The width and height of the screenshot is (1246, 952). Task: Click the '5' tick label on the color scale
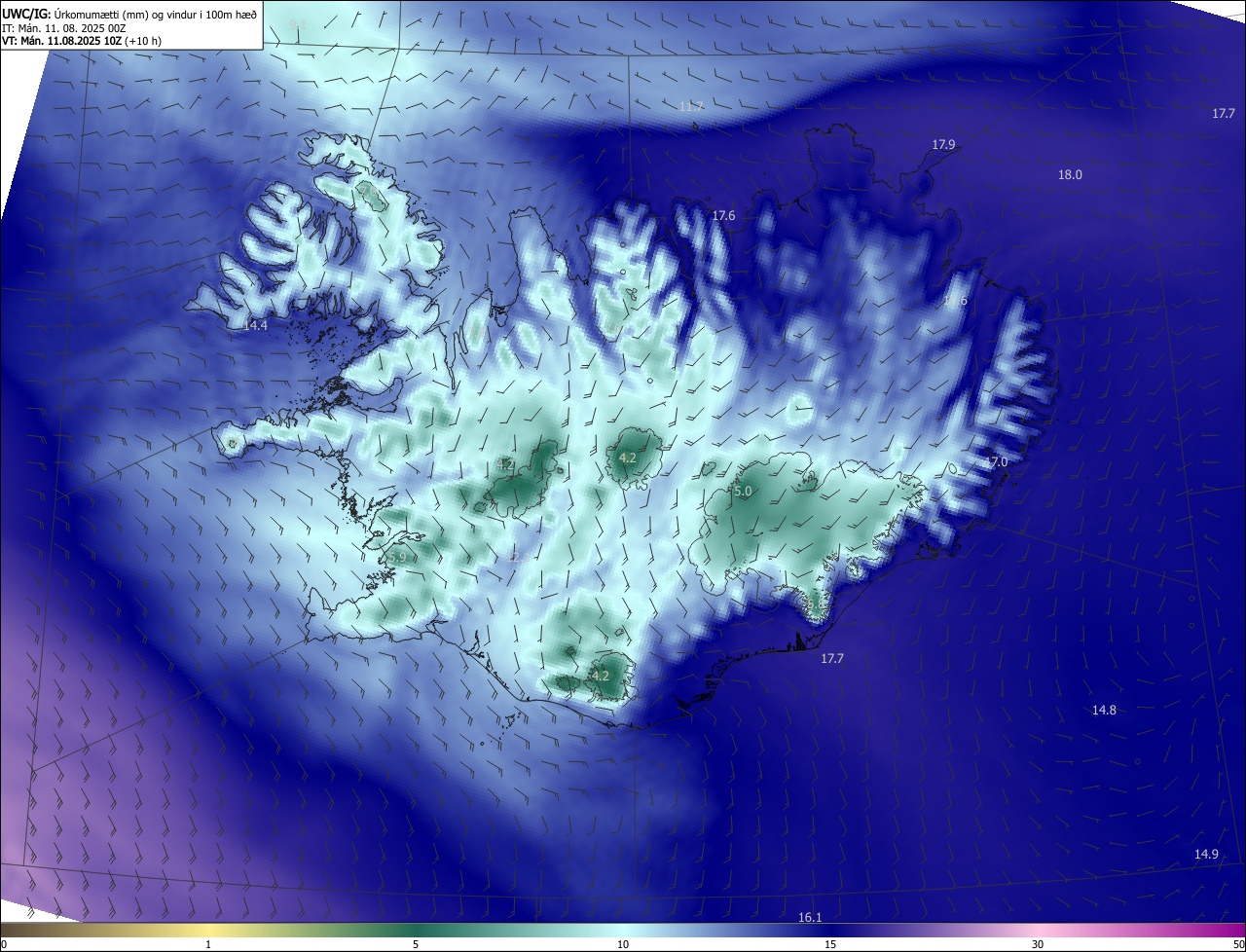416,944
